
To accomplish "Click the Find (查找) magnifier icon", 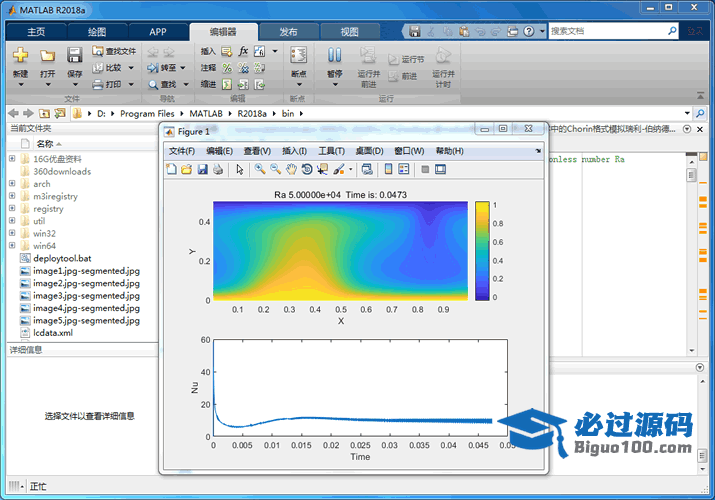I will click(x=153, y=85).
